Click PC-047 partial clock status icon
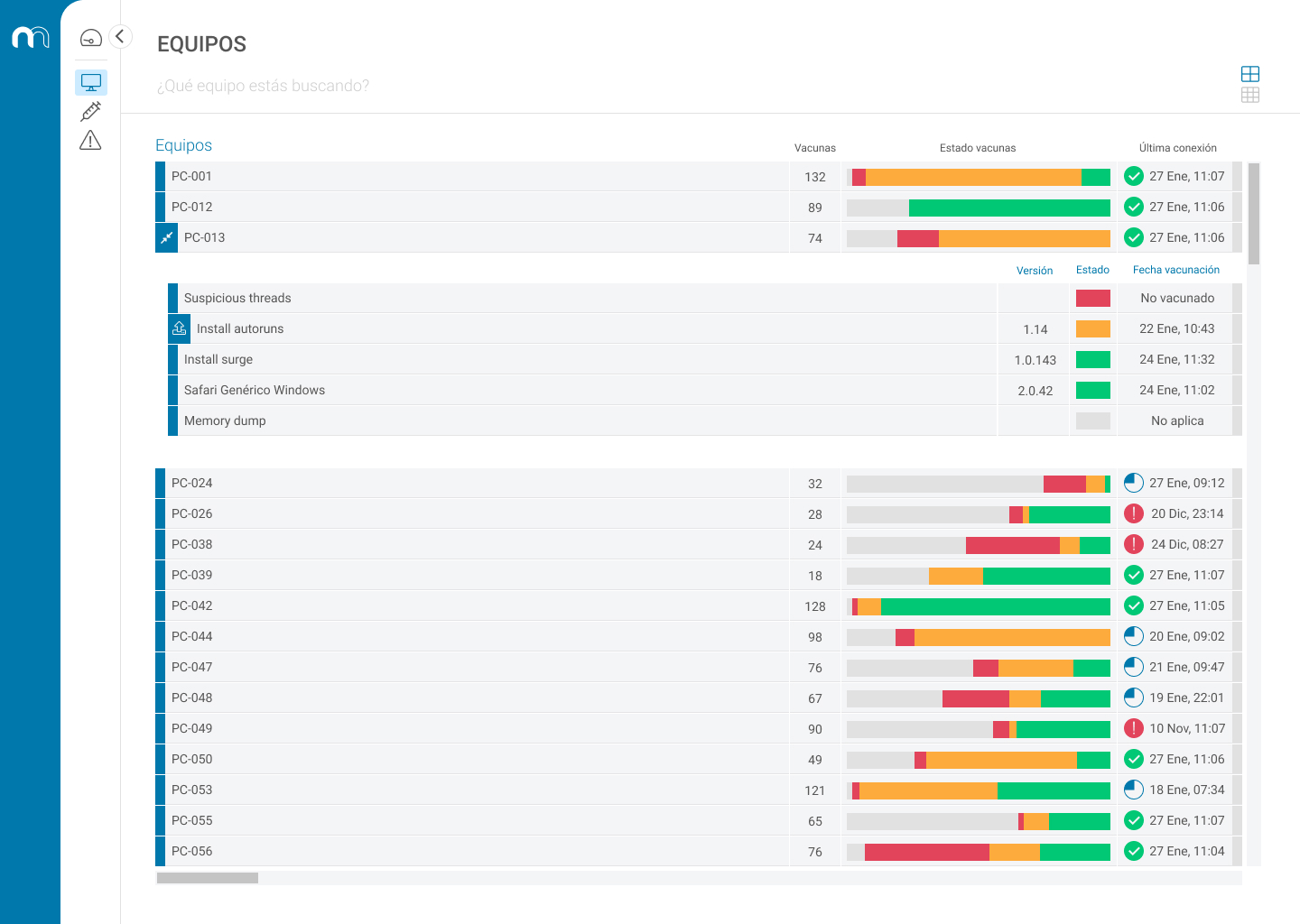Image resolution: width=1300 pixels, height=924 pixels. point(1134,667)
